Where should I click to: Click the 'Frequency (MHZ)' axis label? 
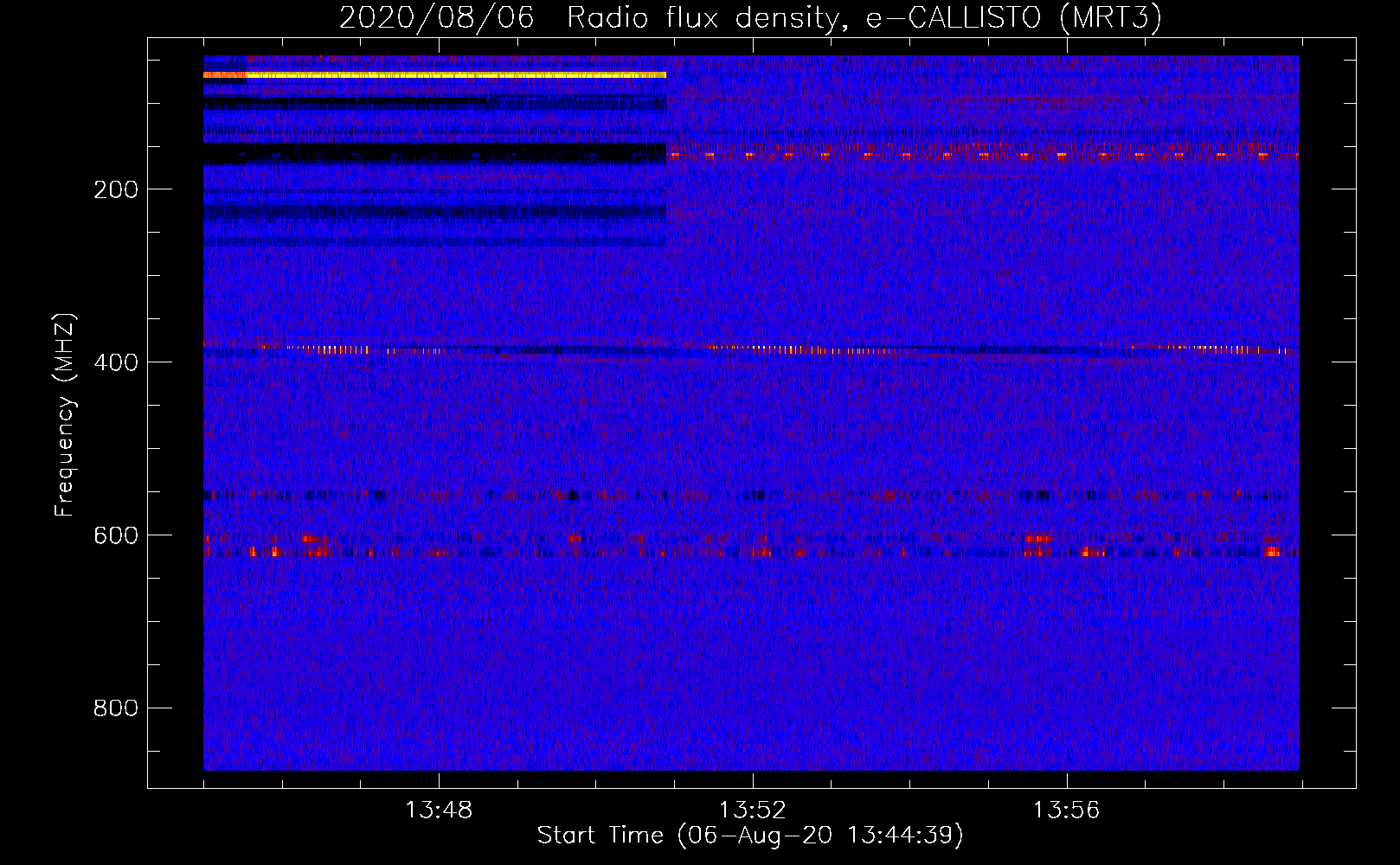(65, 415)
